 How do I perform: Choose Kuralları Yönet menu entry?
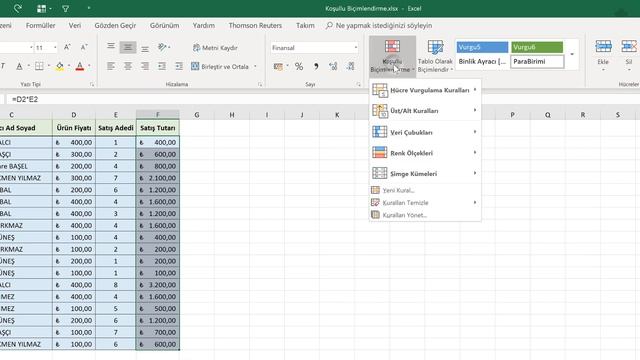(x=425, y=215)
